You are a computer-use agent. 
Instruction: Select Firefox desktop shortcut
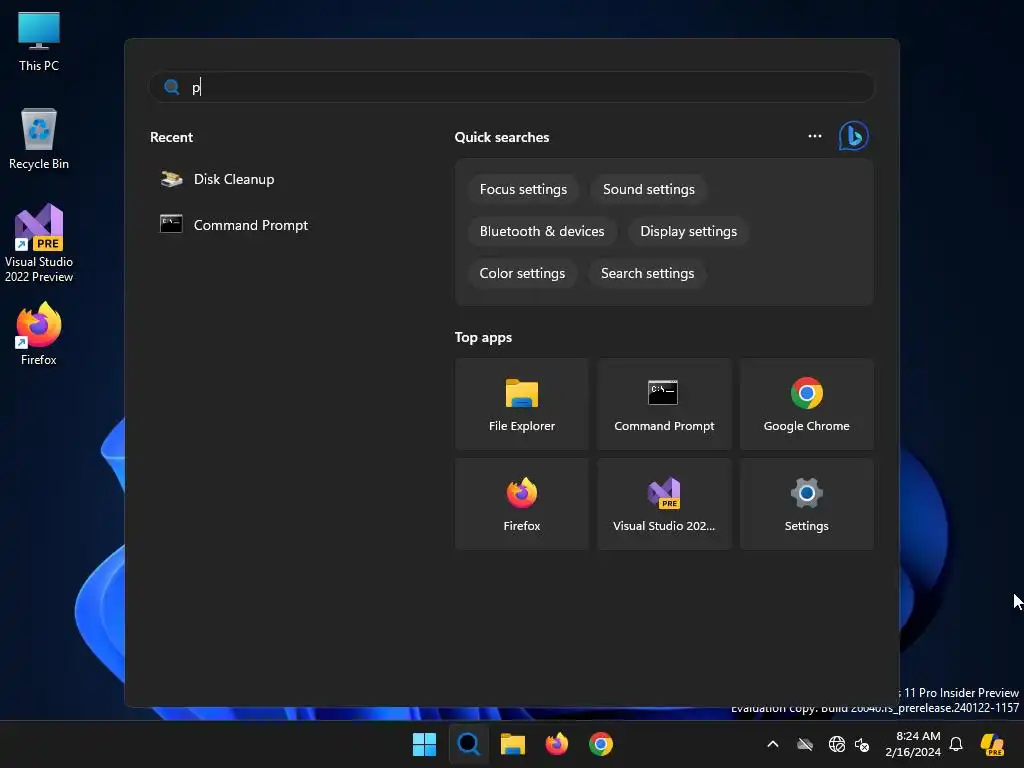(39, 334)
